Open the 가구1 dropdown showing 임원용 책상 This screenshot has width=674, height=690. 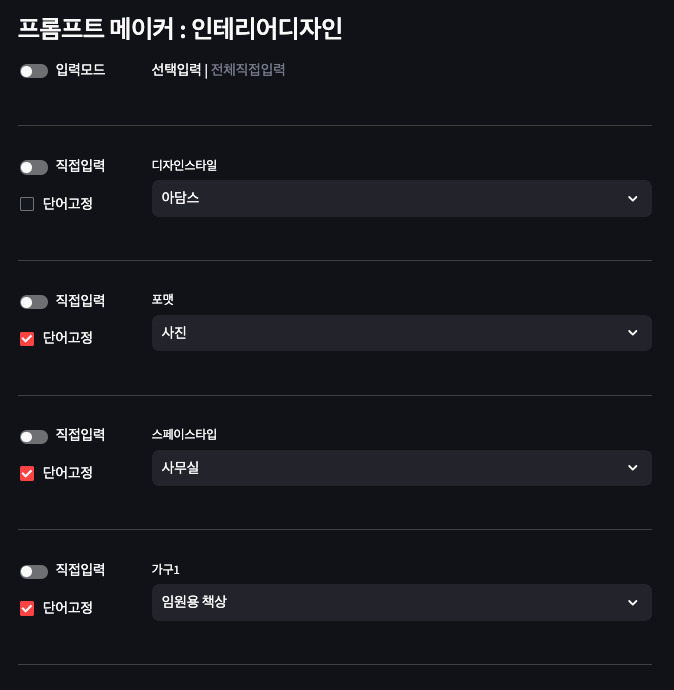pyautogui.click(x=390, y=602)
